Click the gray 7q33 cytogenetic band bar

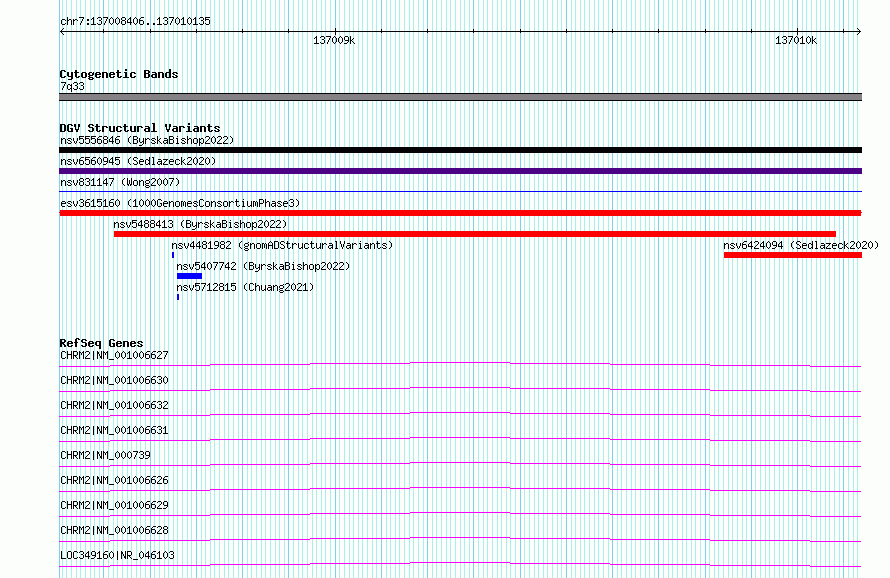point(460,97)
